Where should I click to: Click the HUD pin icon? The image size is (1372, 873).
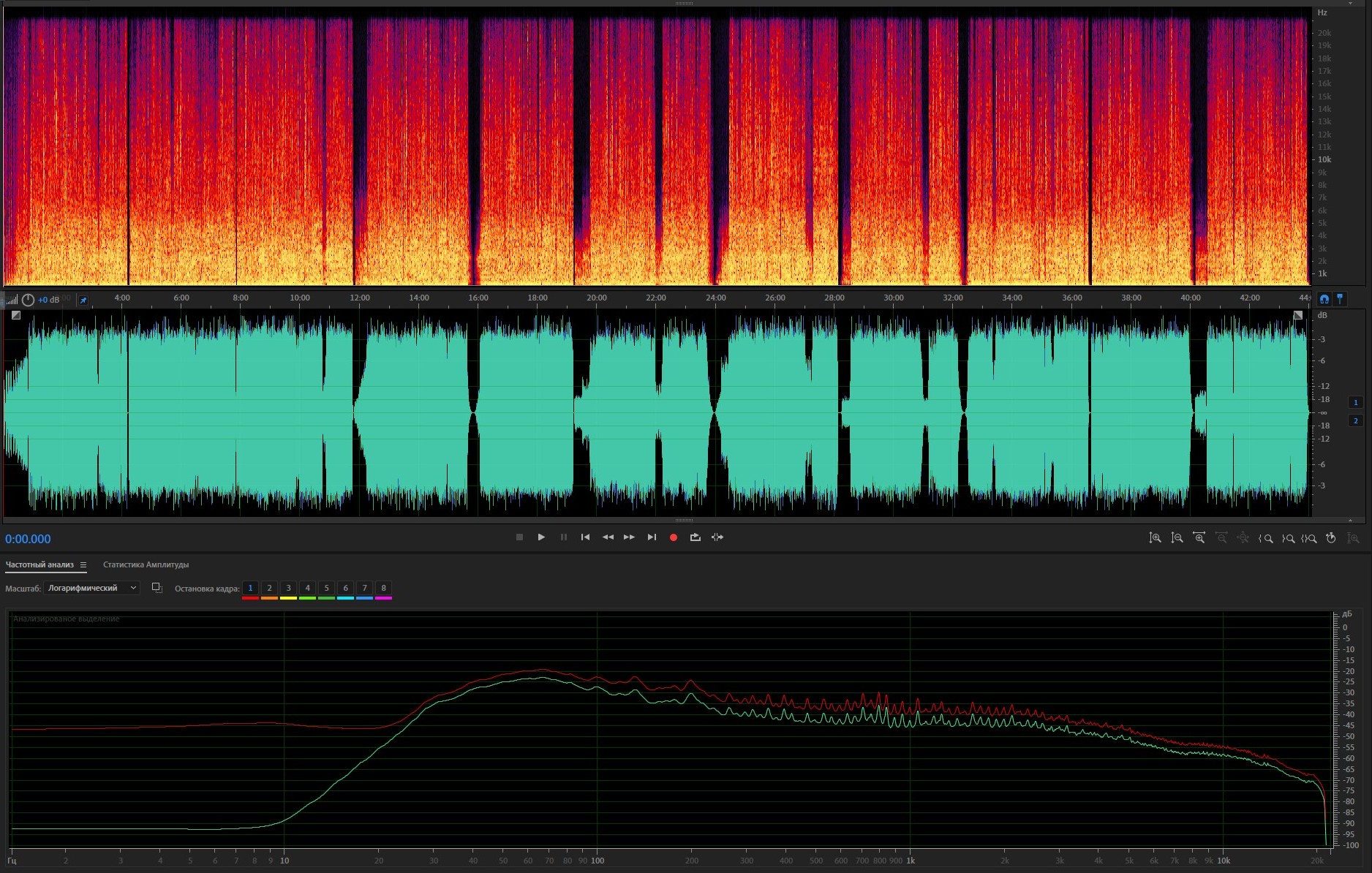pos(83,300)
